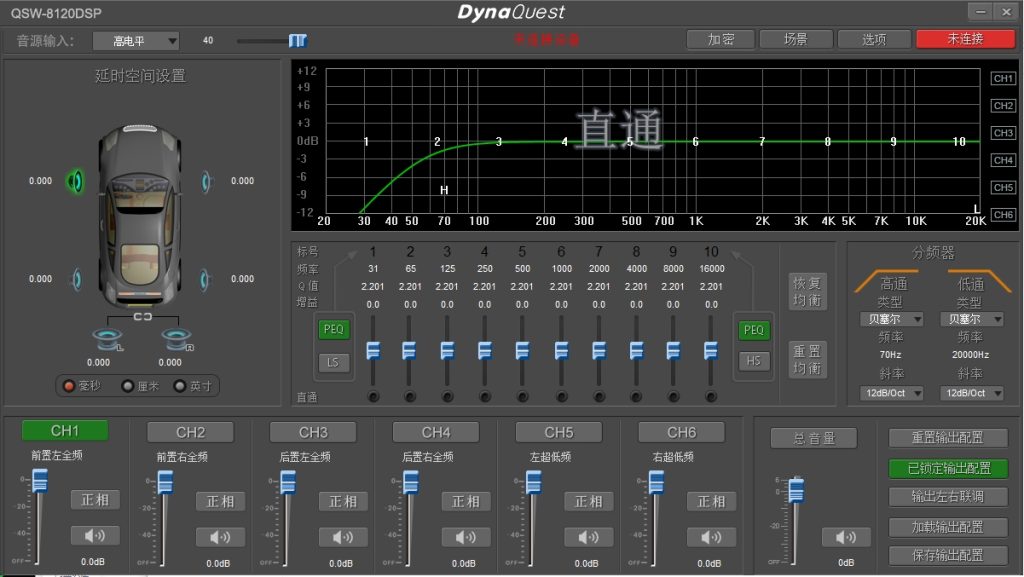1024x577 pixels.
Task: Toggle the HS high shelf button
Action: 754,361
